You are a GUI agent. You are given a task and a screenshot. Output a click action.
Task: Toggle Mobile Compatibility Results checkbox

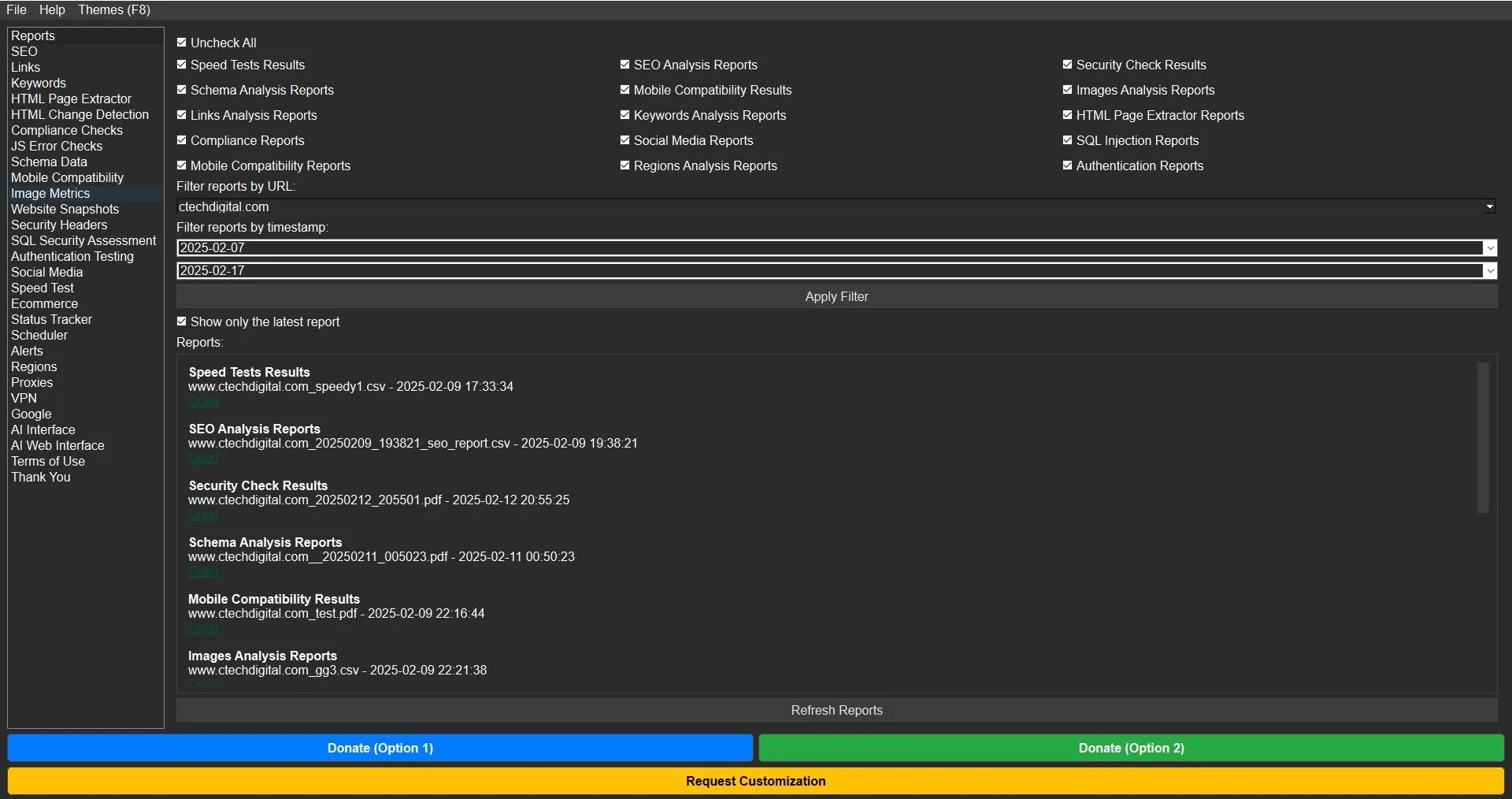tap(625, 90)
